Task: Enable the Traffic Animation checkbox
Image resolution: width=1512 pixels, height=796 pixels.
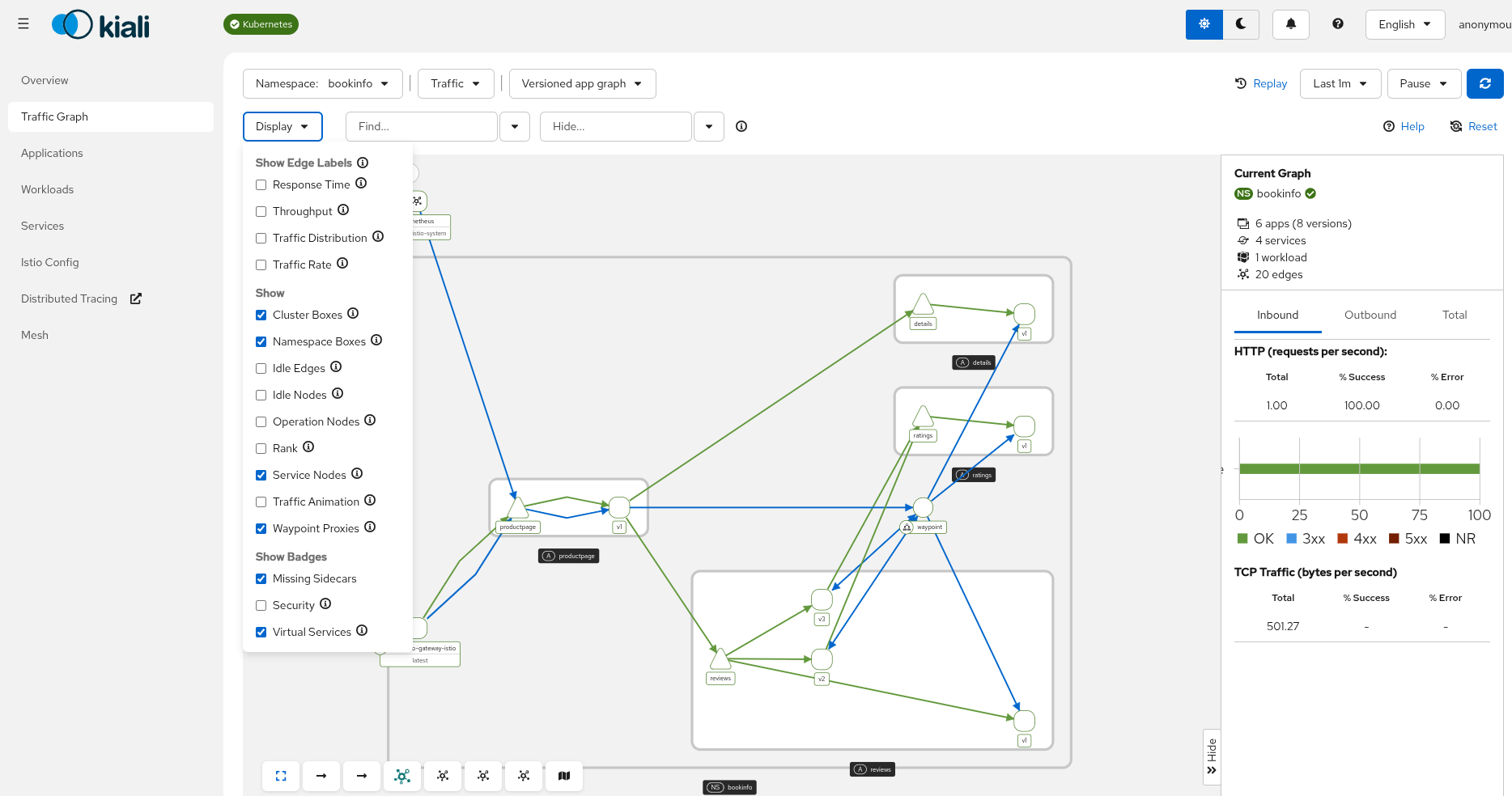Action: click(x=261, y=502)
